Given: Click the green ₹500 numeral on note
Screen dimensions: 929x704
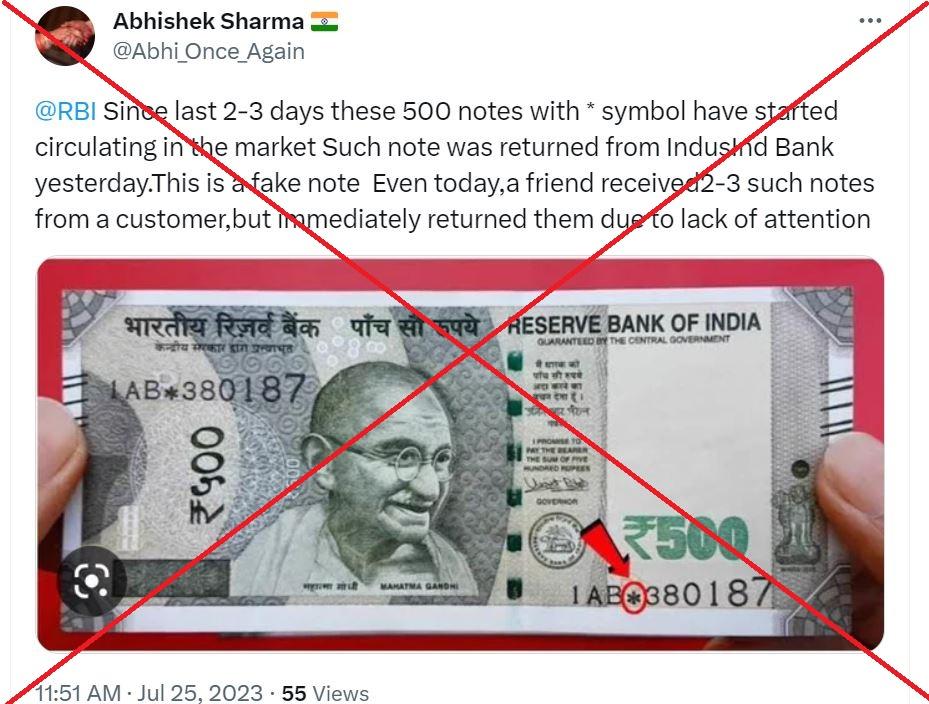Looking at the screenshot, I should point(685,537).
